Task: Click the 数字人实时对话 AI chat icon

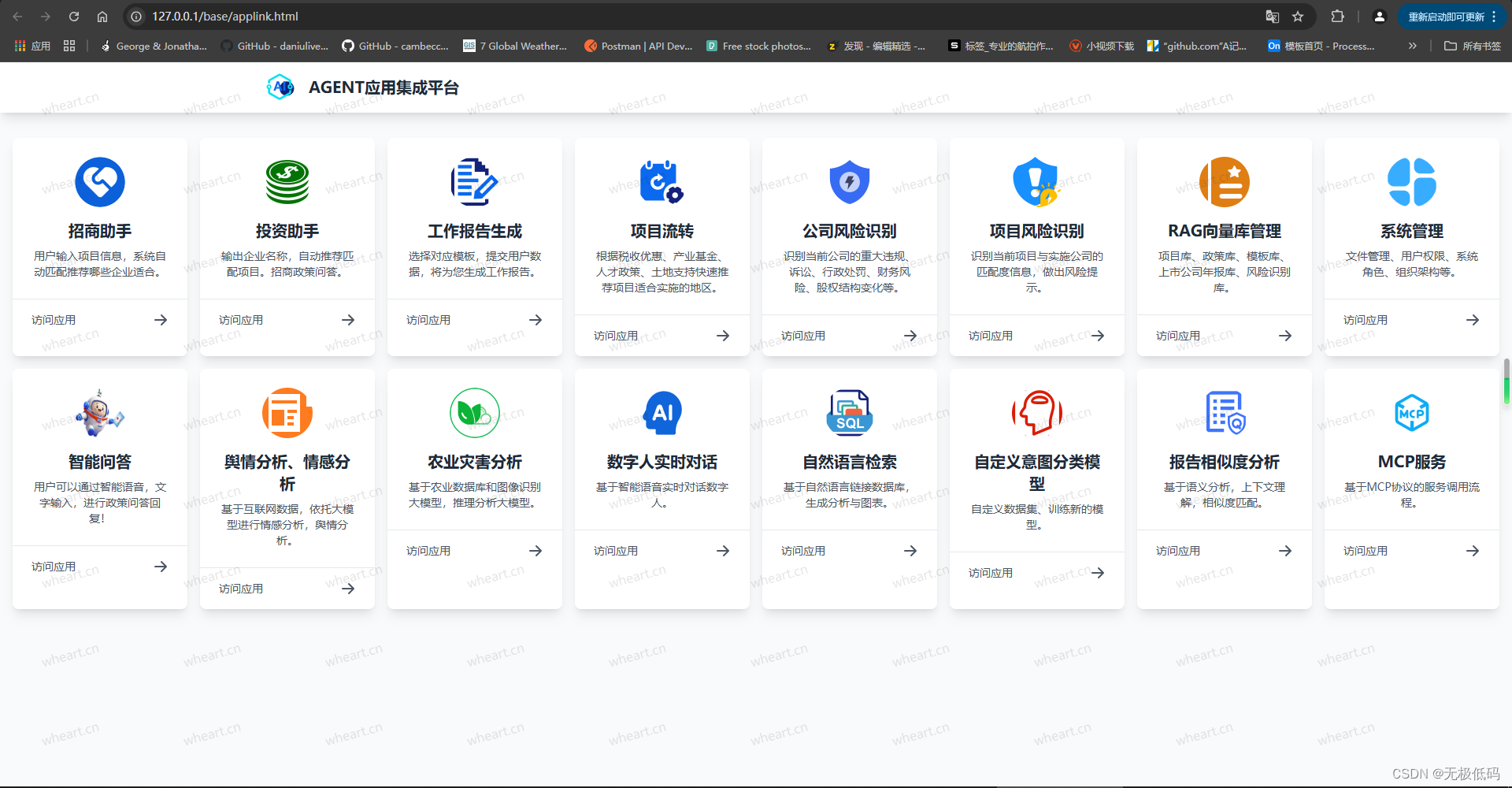Action: [662, 413]
